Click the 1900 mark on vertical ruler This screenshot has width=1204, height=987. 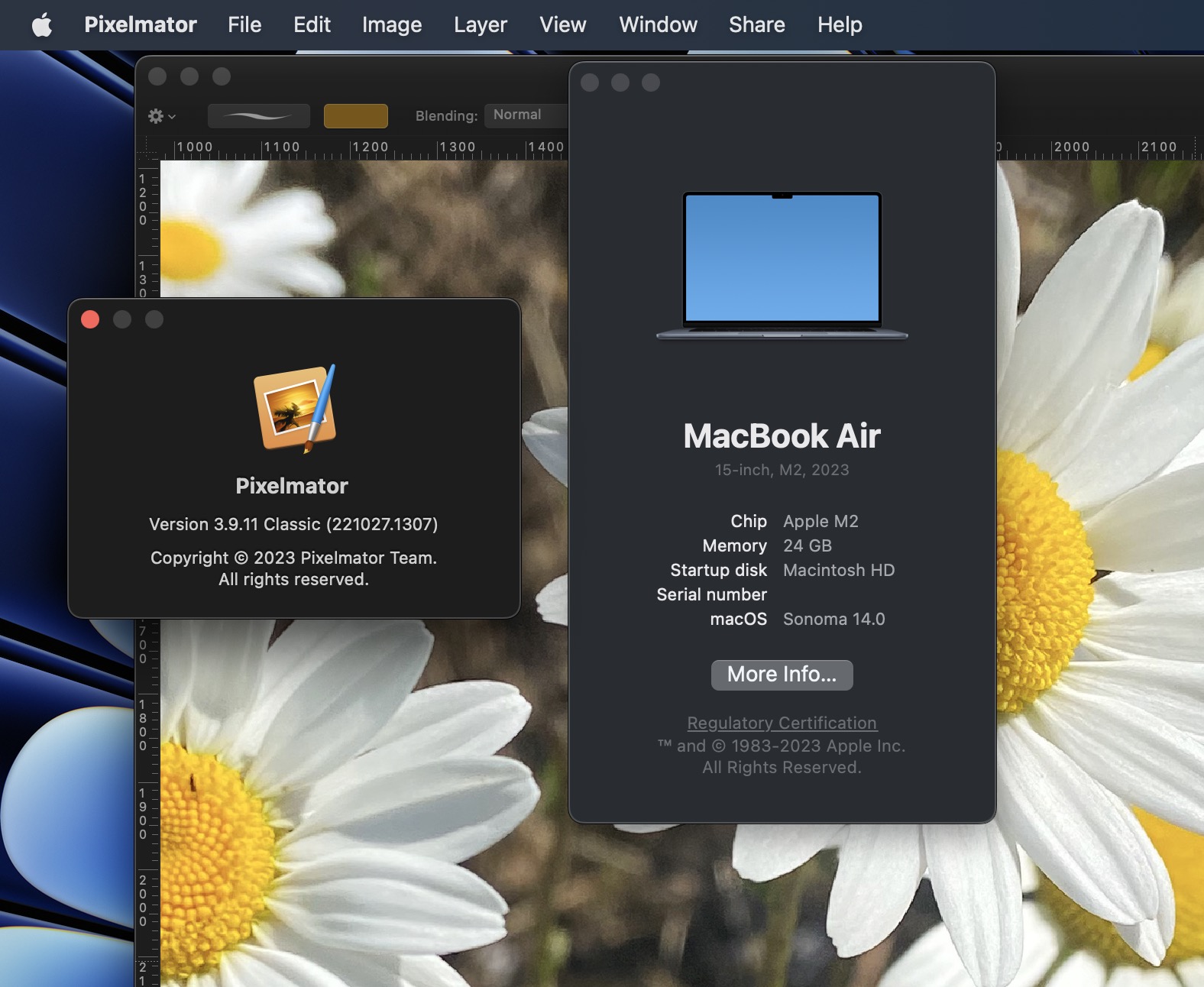click(143, 814)
